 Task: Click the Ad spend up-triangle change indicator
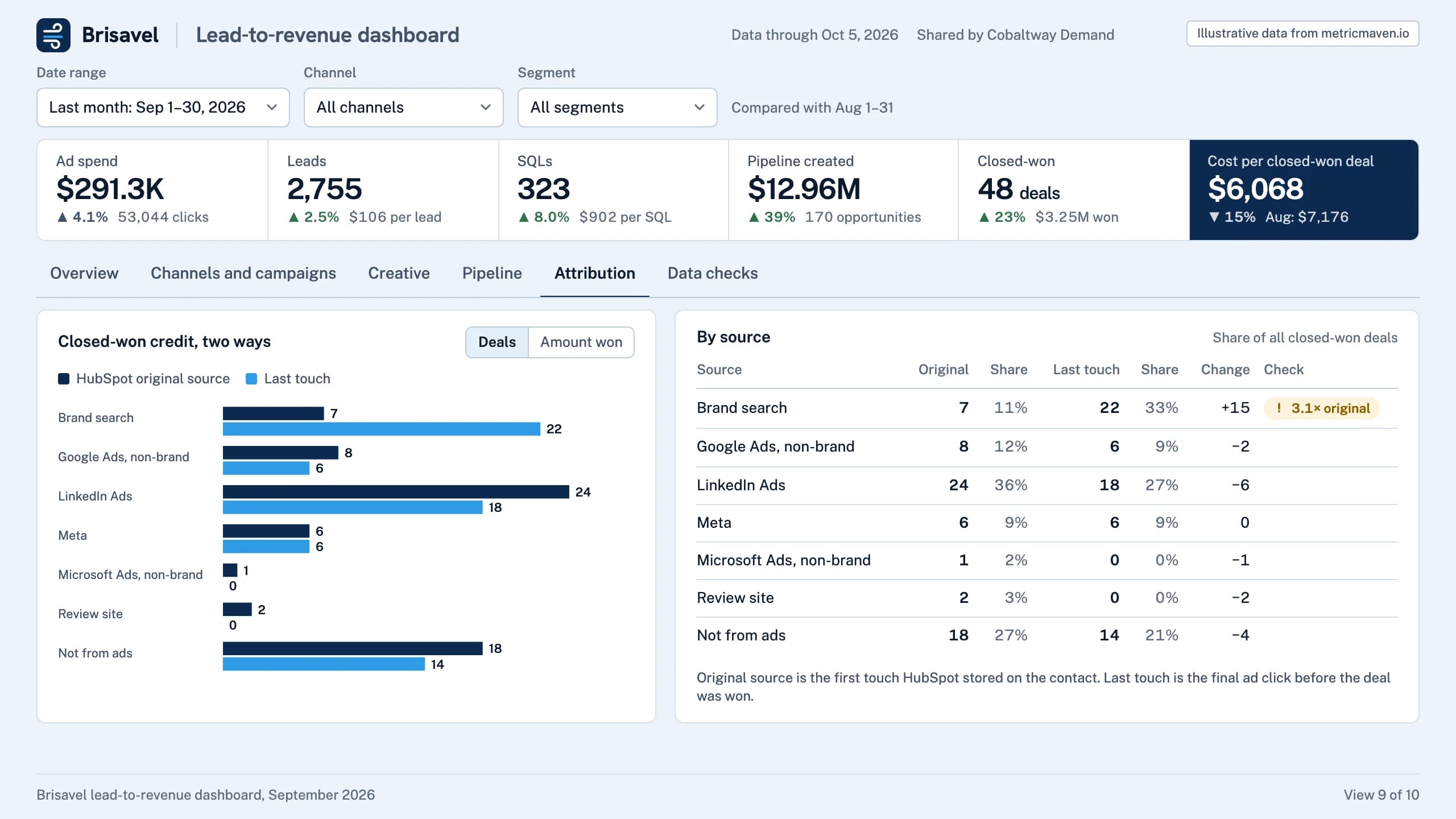coord(63,217)
